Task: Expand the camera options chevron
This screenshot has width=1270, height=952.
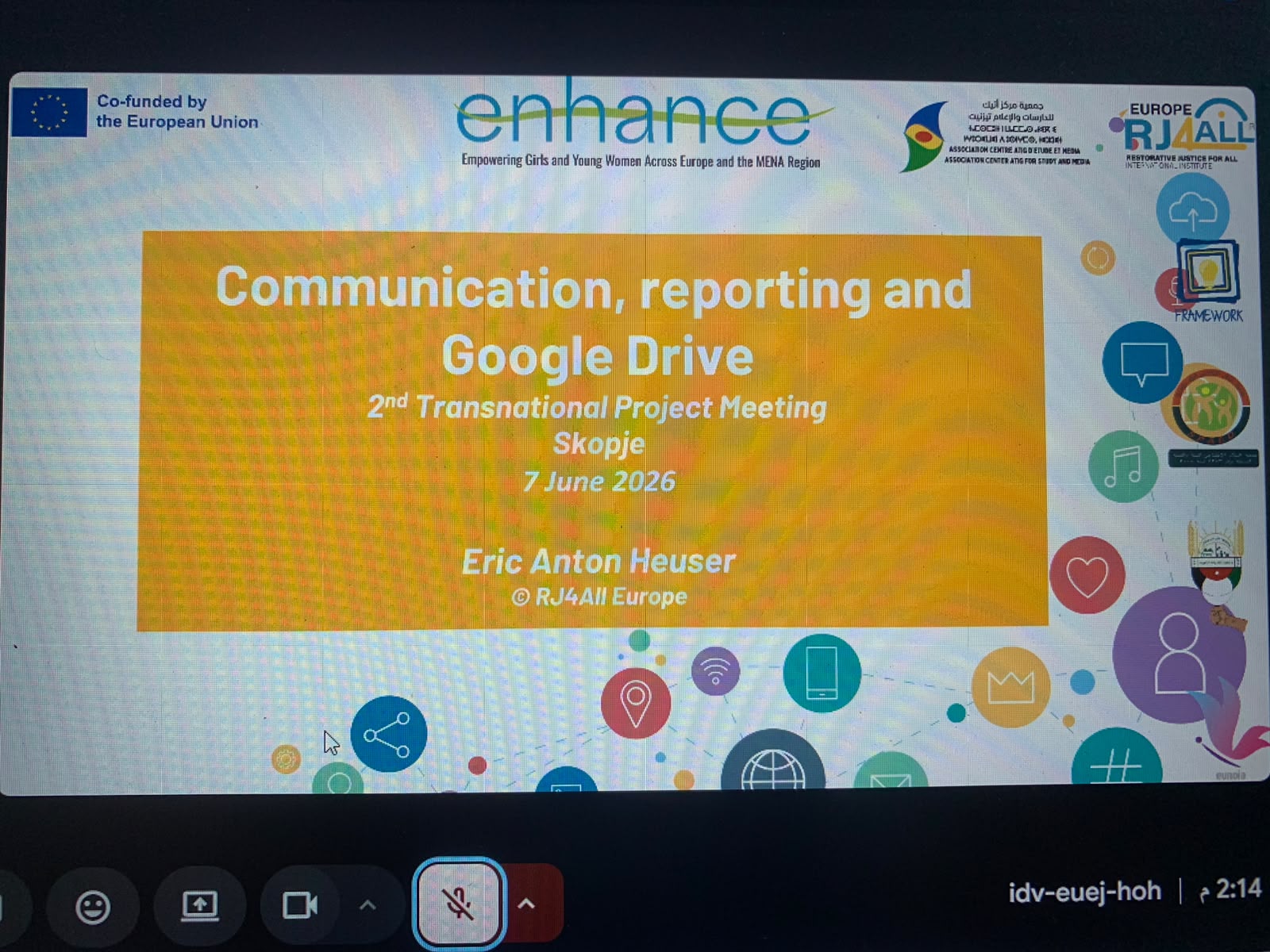Action: tap(368, 905)
